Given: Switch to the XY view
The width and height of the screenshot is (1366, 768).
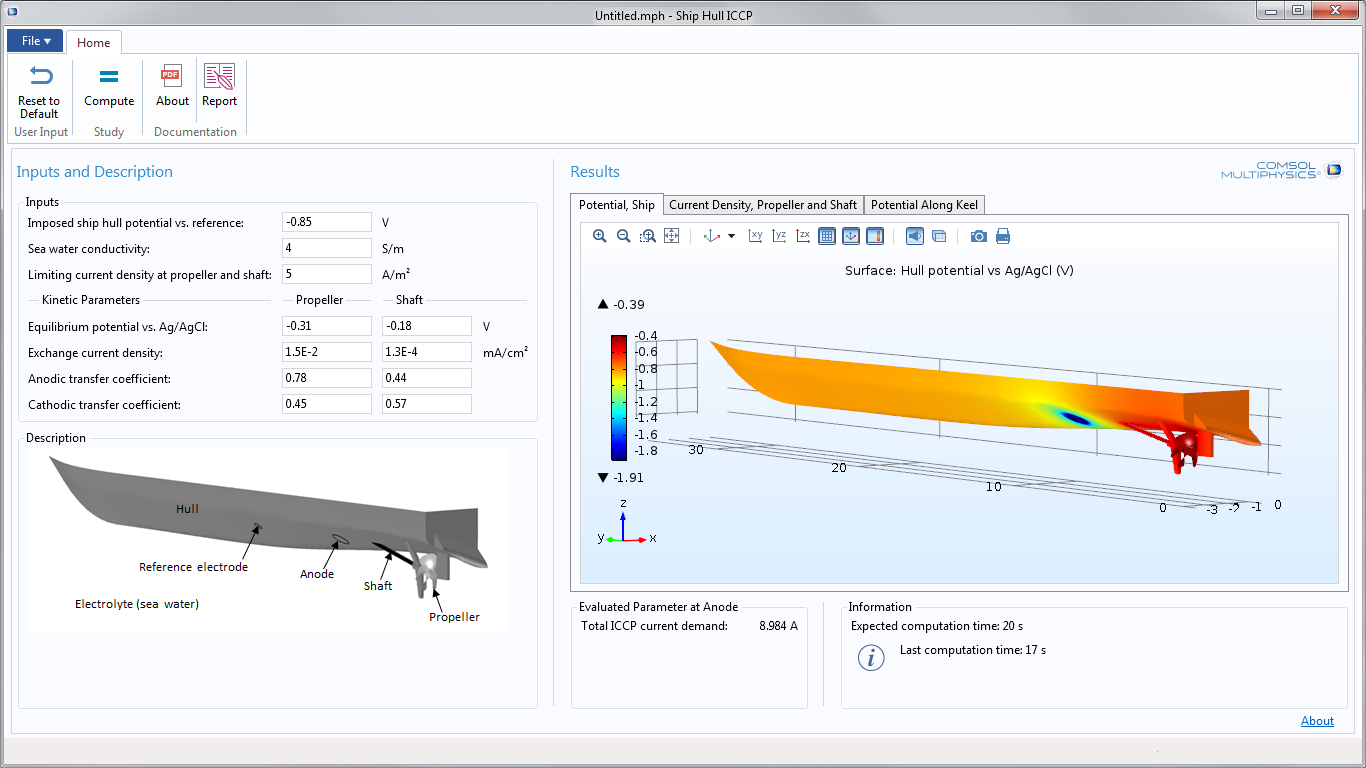Looking at the screenshot, I should click(x=755, y=236).
